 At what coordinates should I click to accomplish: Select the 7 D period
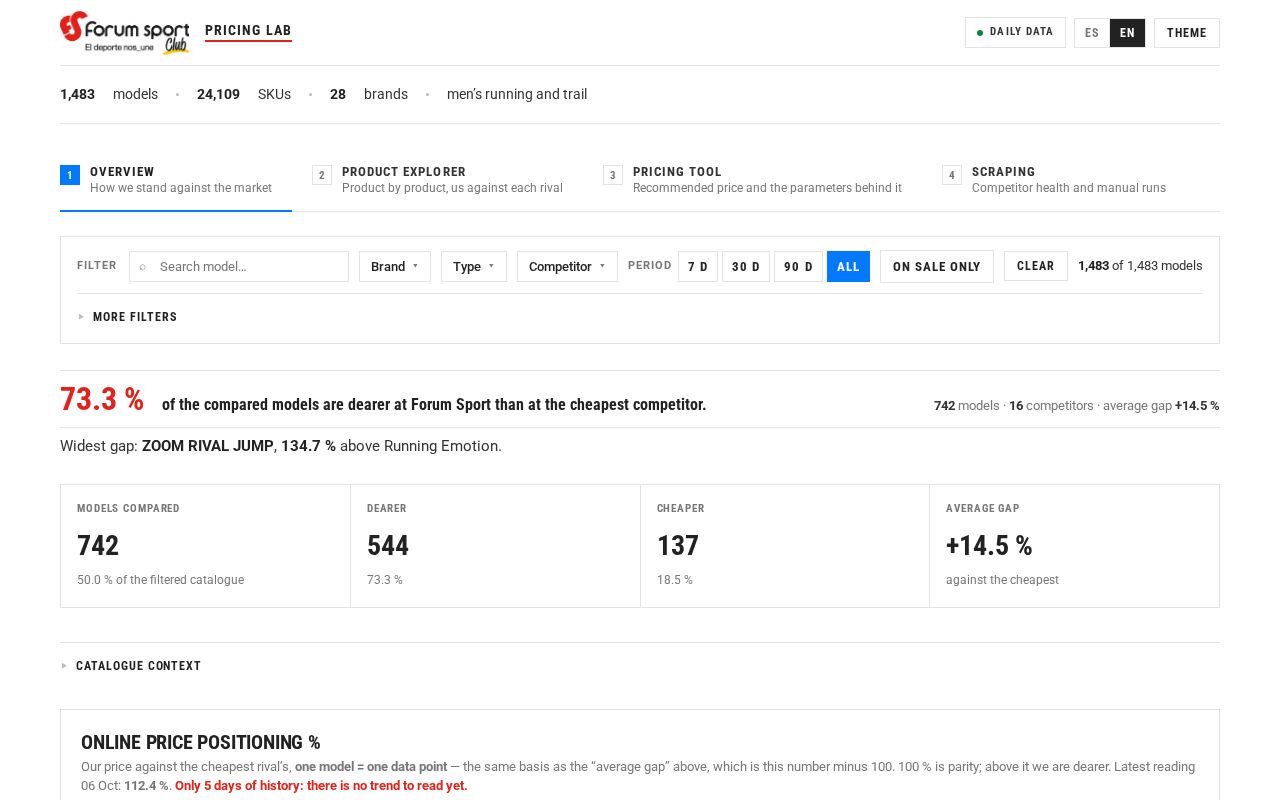click(x=698, y=266)
